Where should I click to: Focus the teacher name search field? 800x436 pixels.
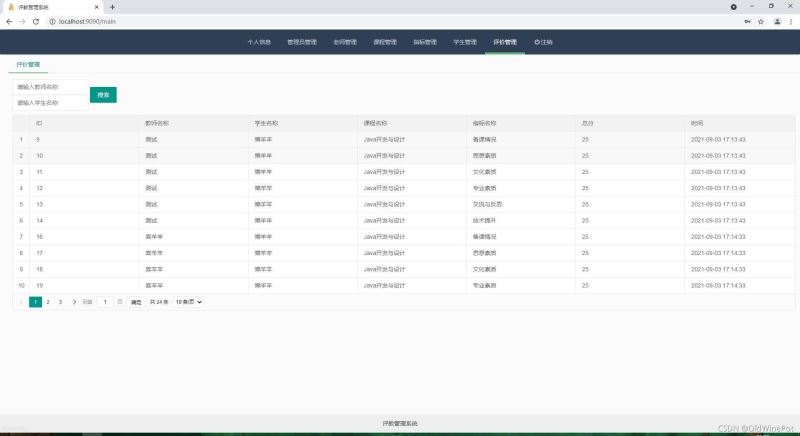point(51,87)
